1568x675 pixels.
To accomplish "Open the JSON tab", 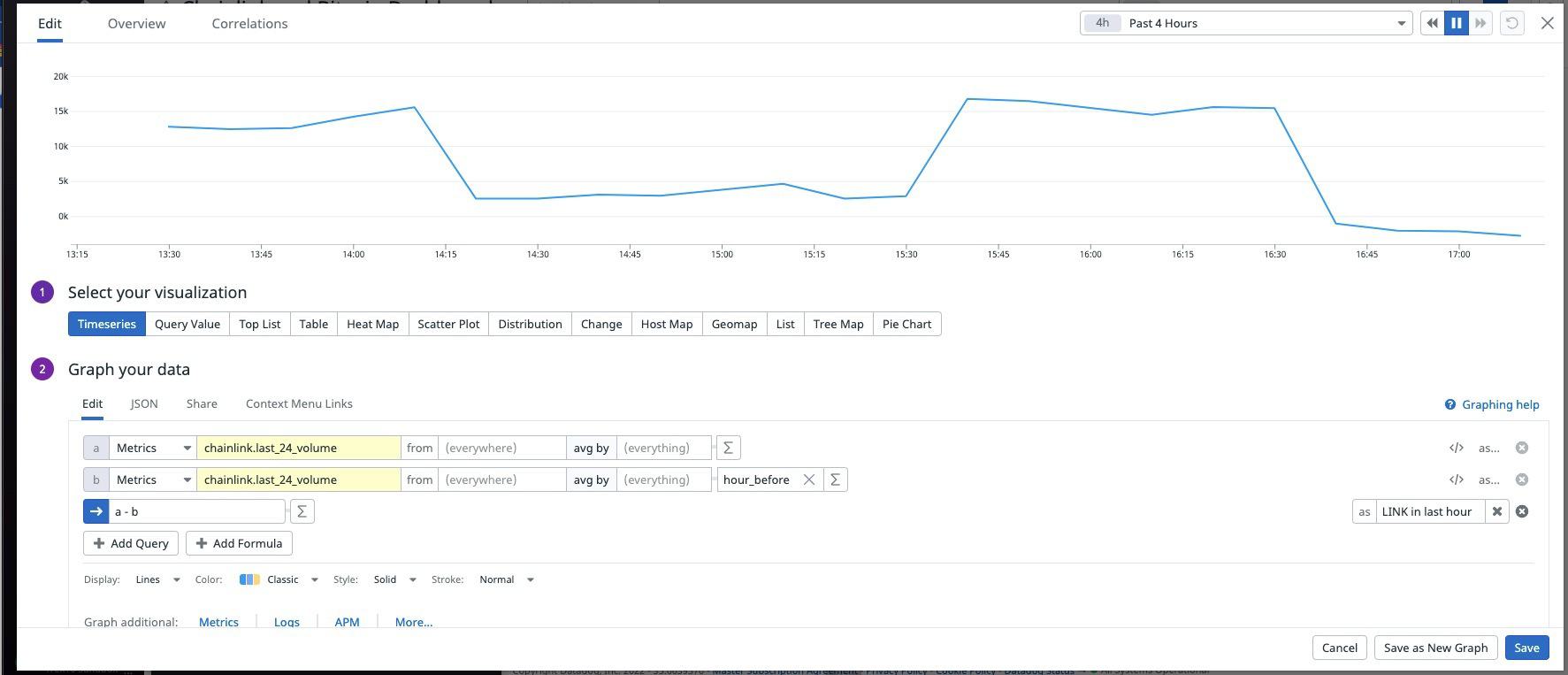I will click(x=144, y=403).
